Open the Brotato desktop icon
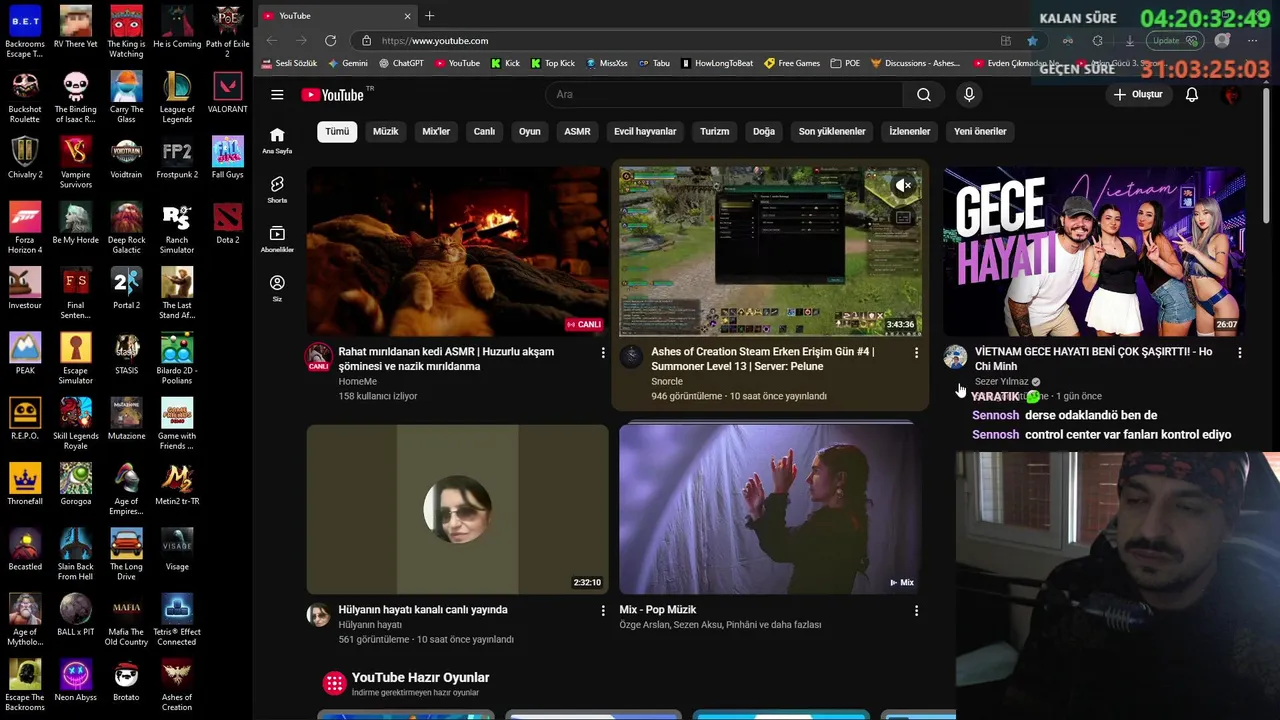The image size is (1280, 720). point(126,682)
